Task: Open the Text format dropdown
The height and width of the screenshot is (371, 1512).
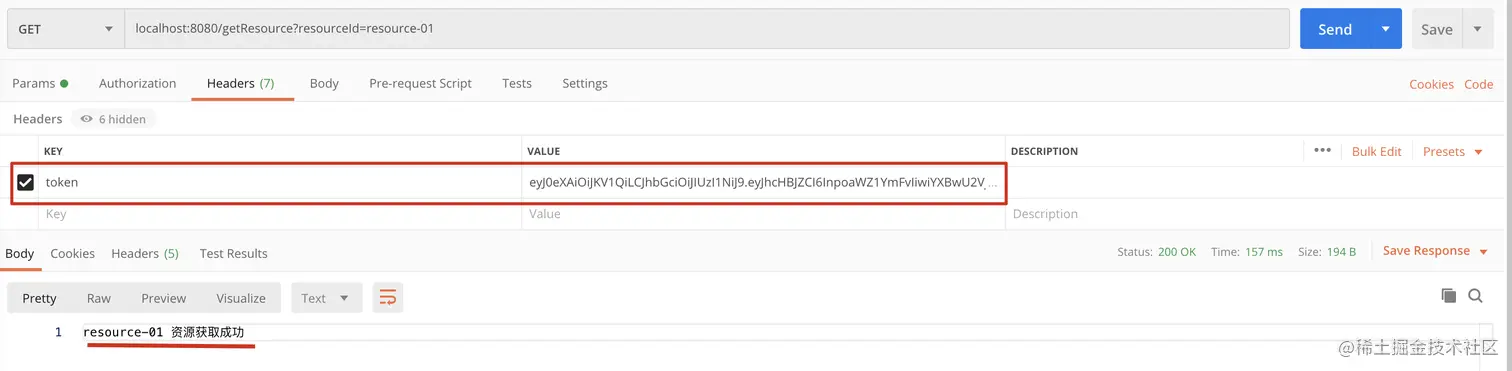Action: click(x=325, y=298)
